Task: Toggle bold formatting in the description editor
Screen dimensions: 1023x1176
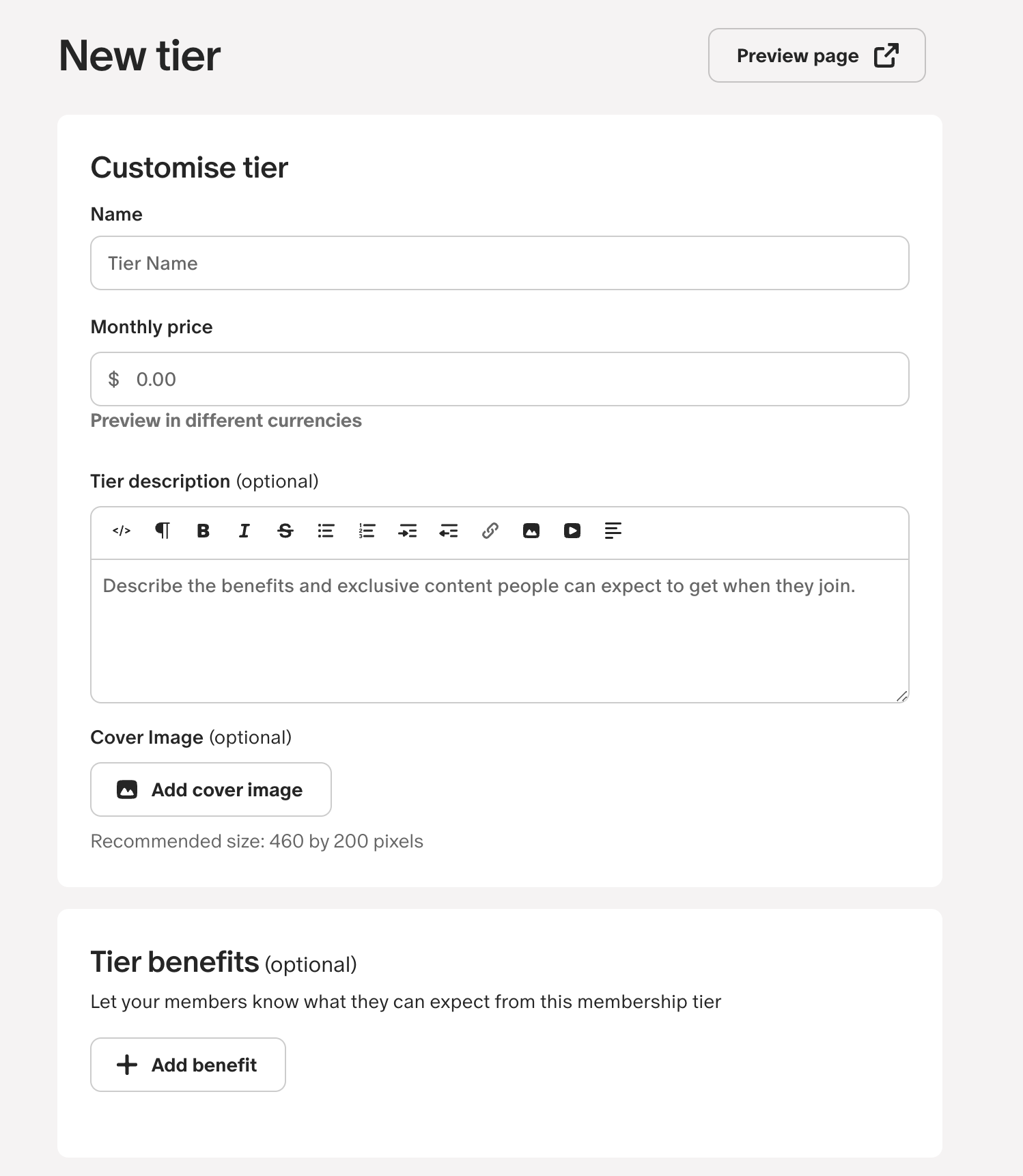Action: 203,531
